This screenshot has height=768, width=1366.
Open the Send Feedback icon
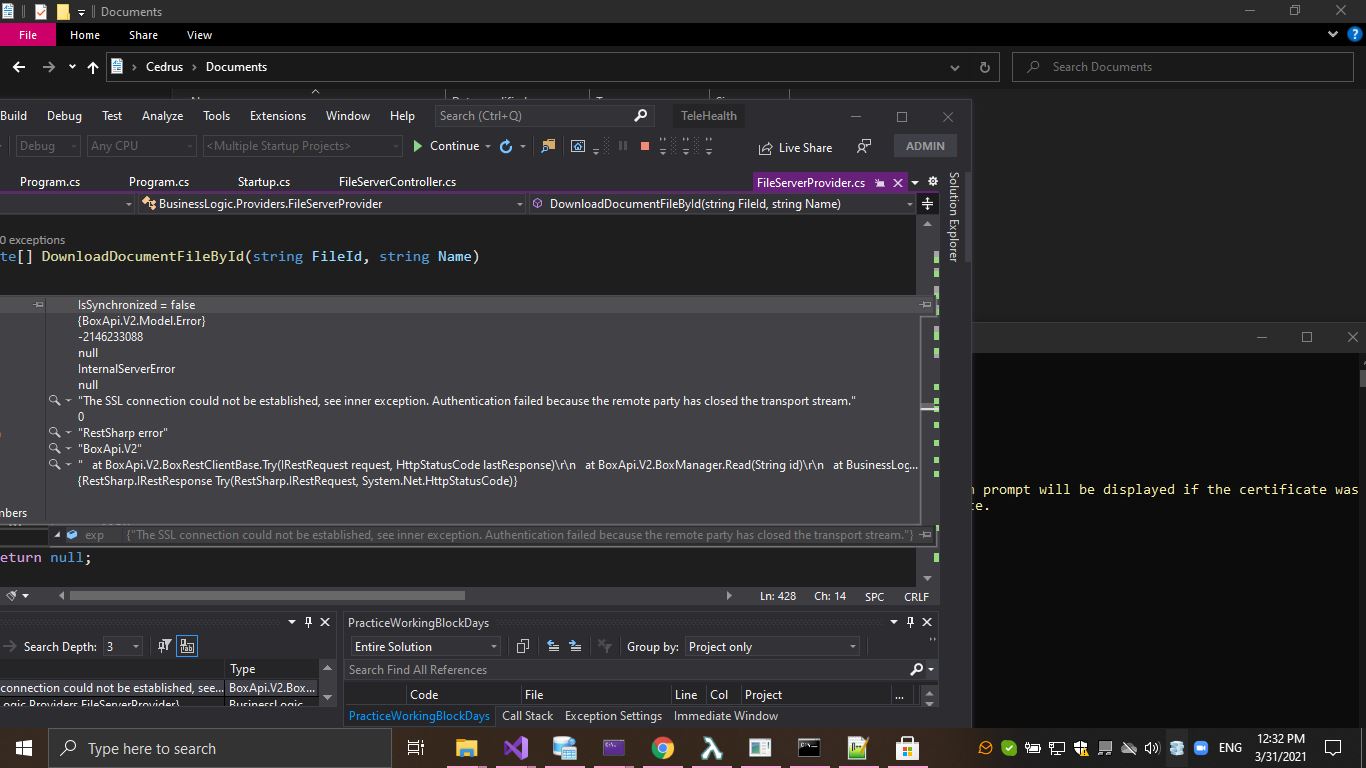click(x=864, y=146)
